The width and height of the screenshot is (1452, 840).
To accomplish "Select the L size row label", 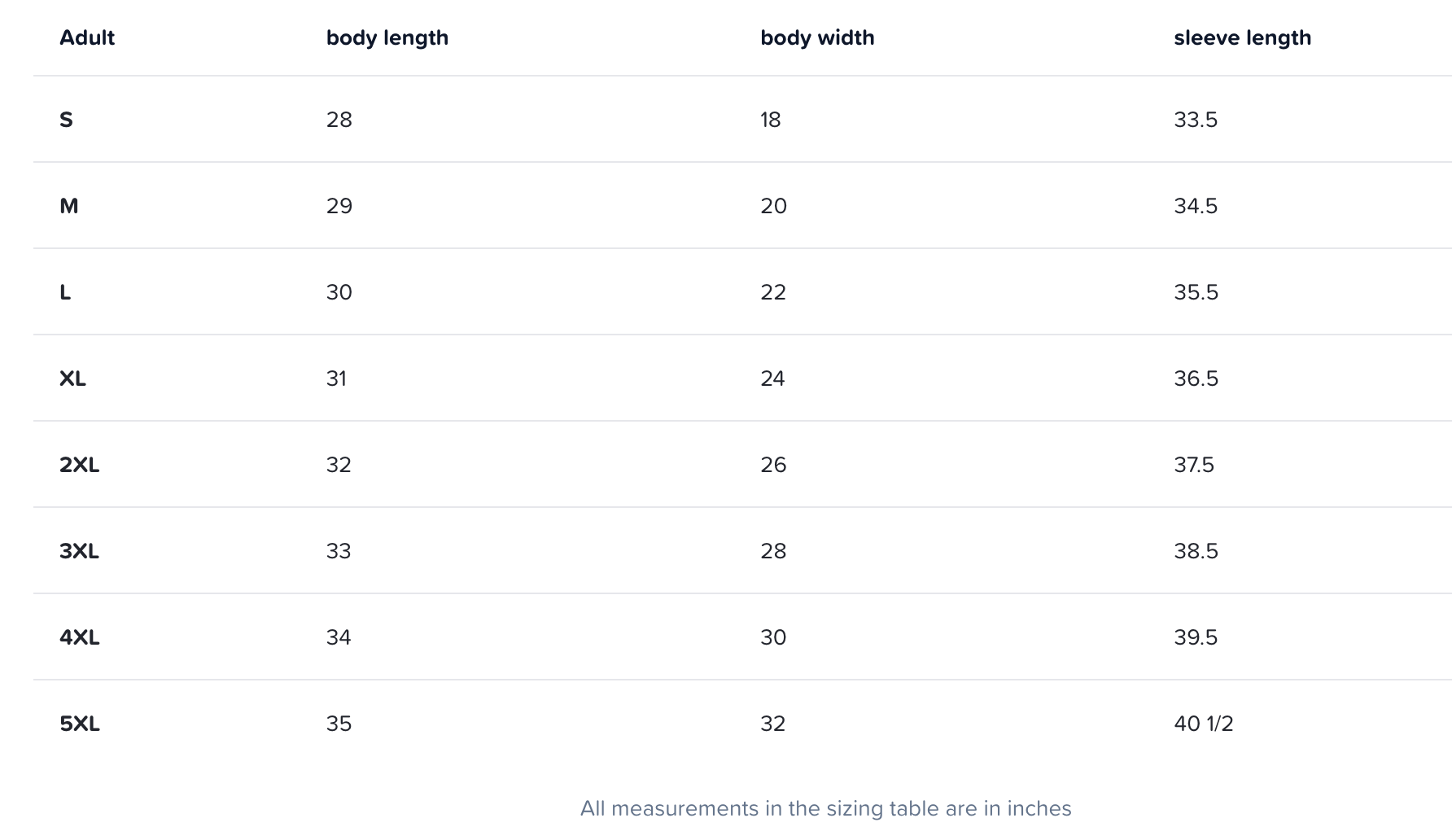I will tap(65, 292).
